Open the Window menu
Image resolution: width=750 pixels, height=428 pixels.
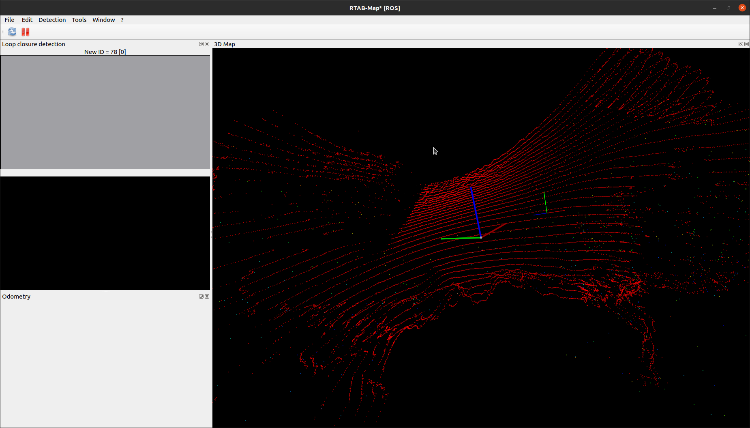[x=103, y=20]
